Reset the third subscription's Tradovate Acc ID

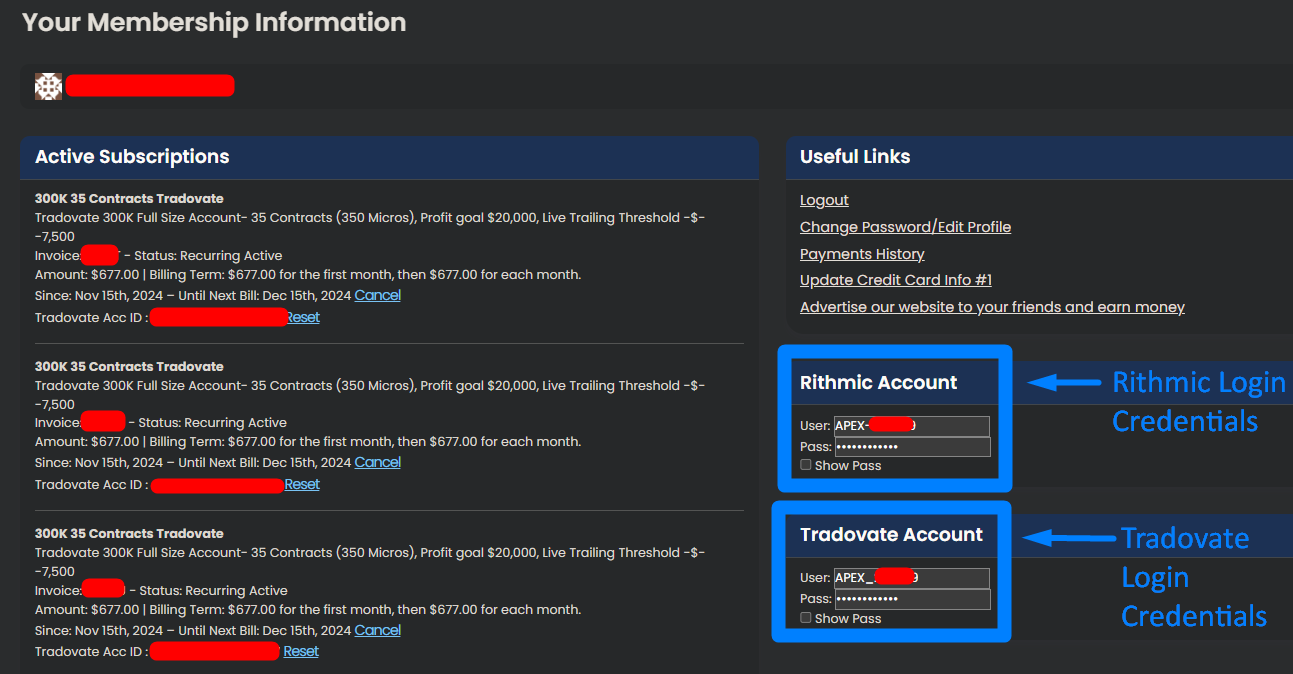point(301,651)
